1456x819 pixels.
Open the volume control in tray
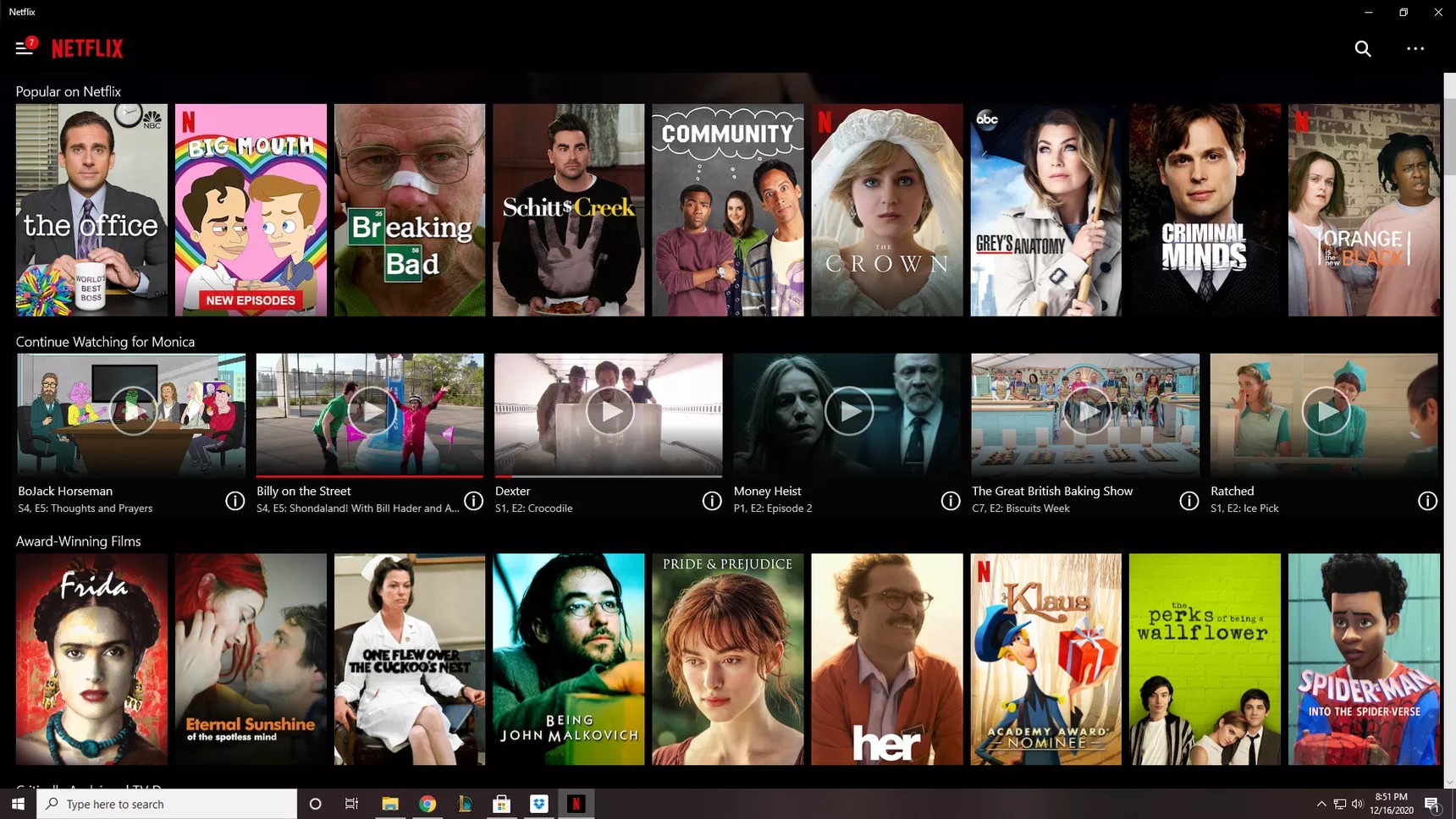(1358, 804)
